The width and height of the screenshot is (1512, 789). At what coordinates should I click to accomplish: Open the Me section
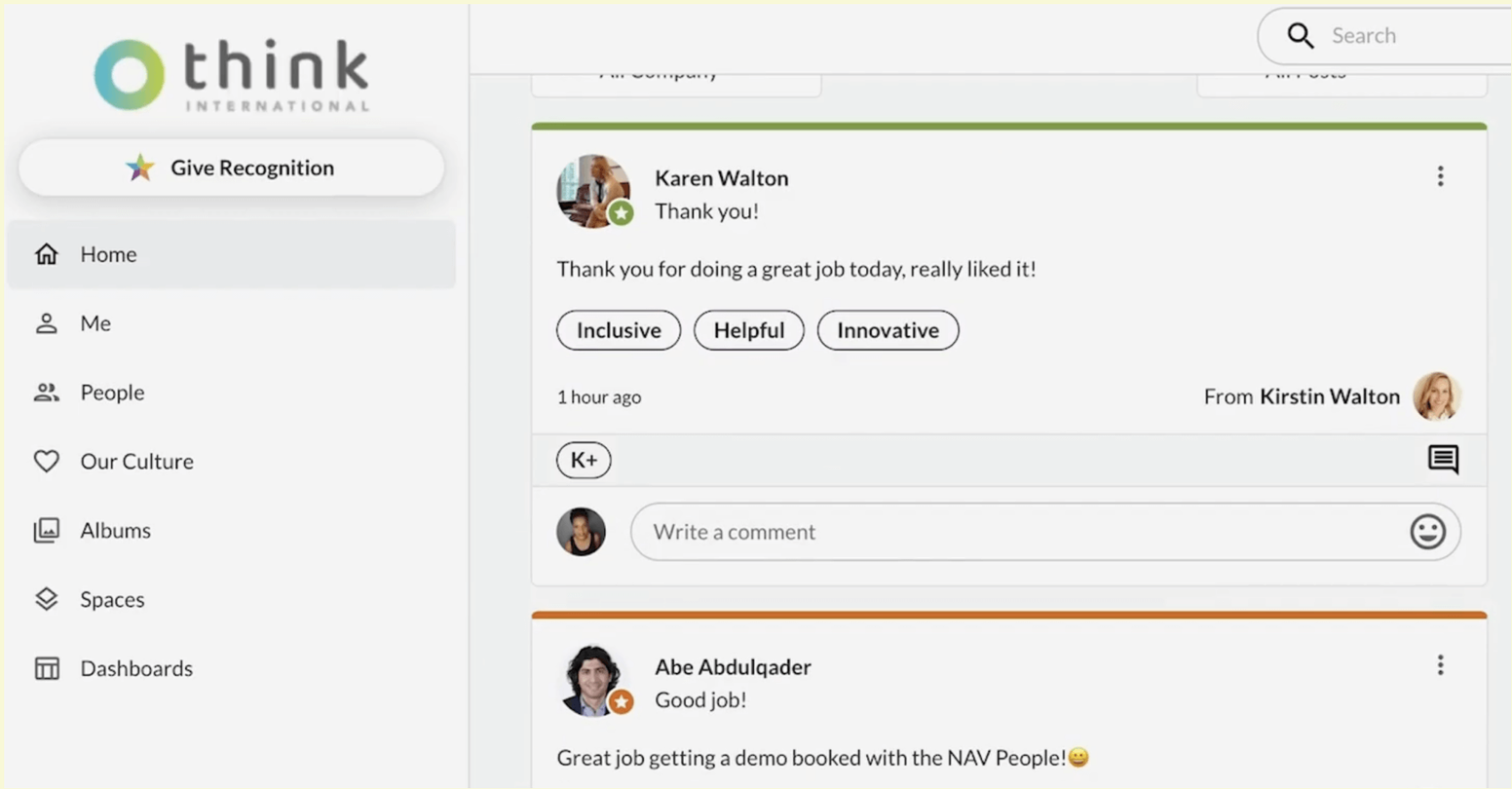point(232,323)
